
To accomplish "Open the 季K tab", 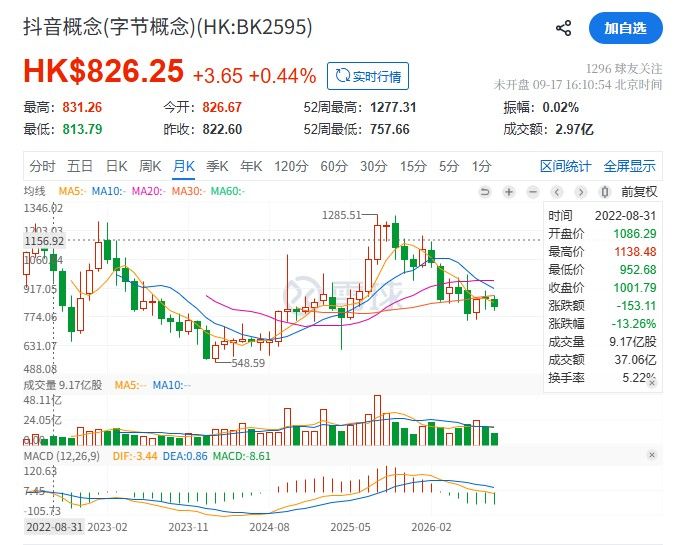I will [217, 166].
